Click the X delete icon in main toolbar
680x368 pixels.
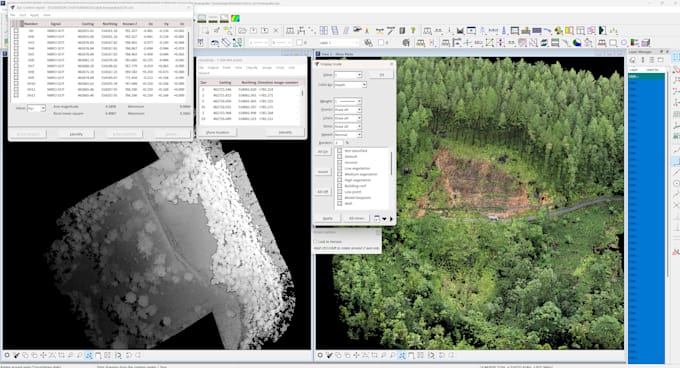(x=275, y=30)
